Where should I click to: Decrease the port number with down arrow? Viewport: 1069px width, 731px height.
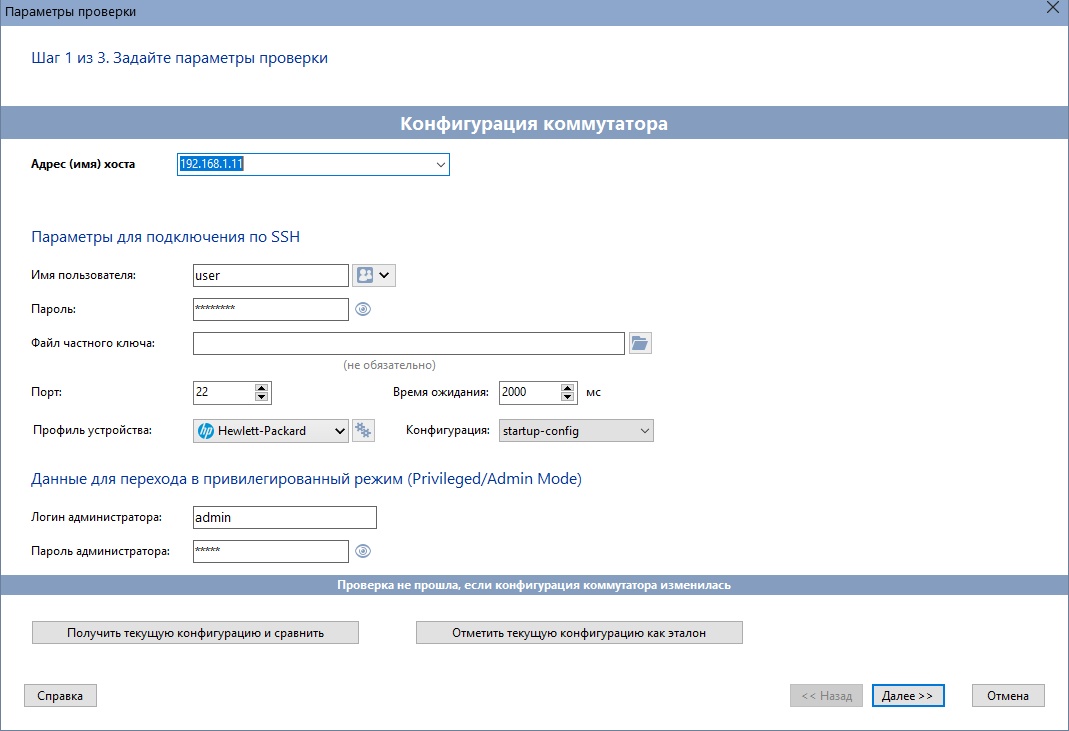[262, 397]
